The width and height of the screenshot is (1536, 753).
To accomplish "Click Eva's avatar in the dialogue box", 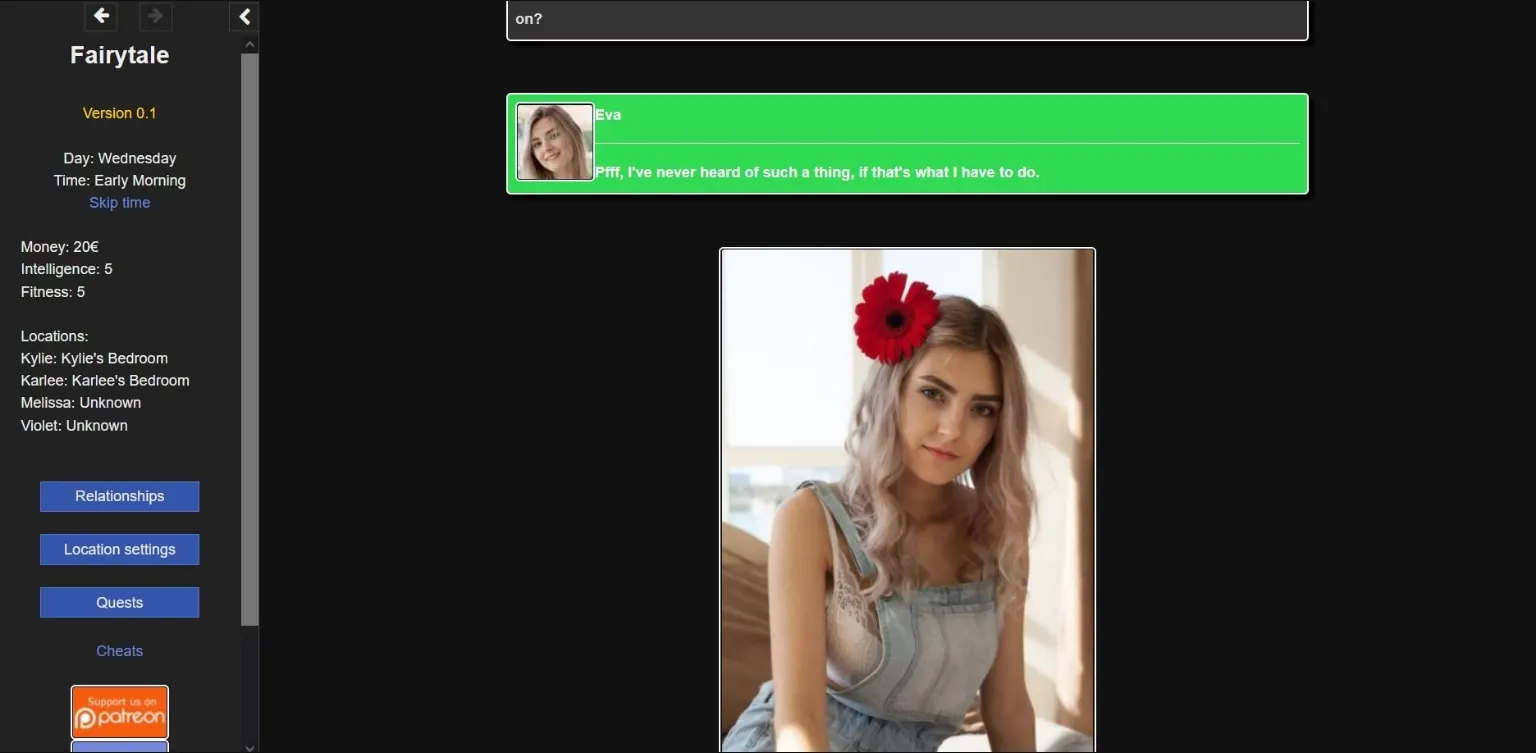I will click(555, 142).
